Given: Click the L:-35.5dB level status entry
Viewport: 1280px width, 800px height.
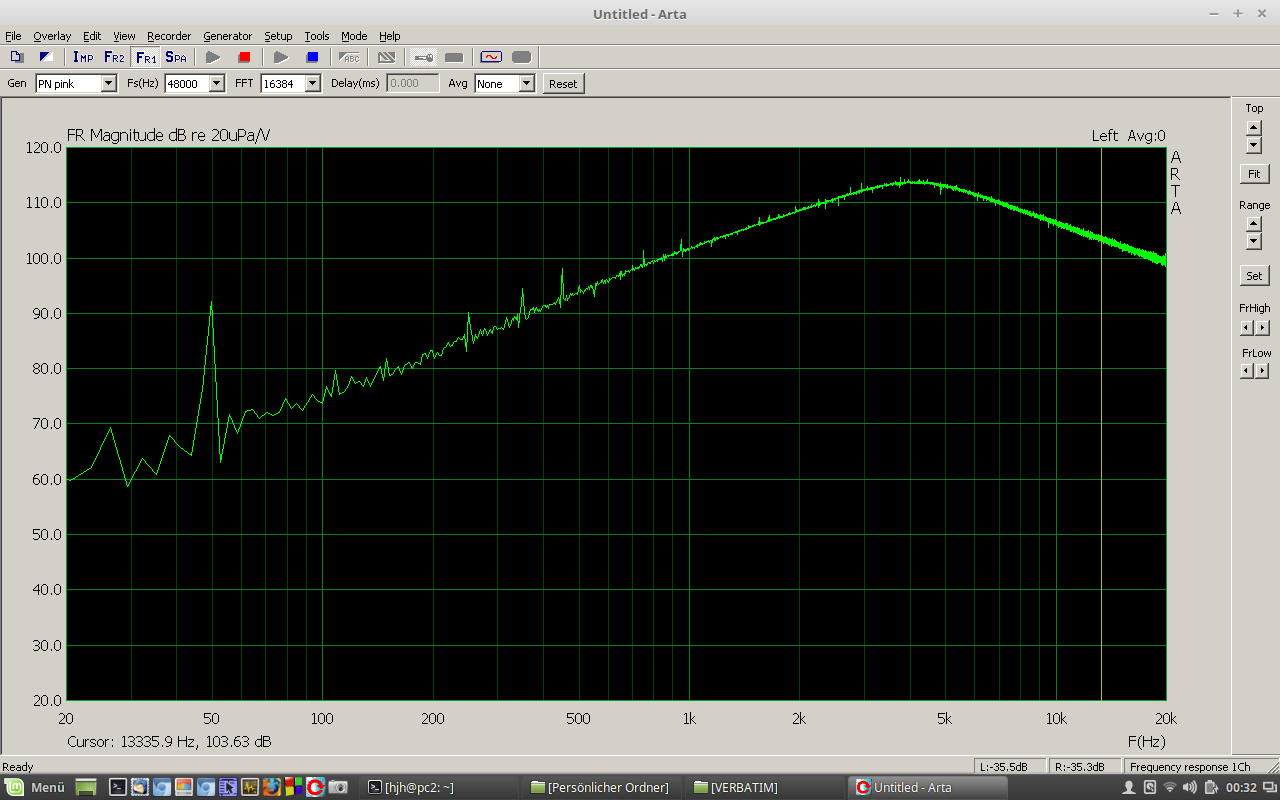Looking at the screenshot, I should 1009,767.
